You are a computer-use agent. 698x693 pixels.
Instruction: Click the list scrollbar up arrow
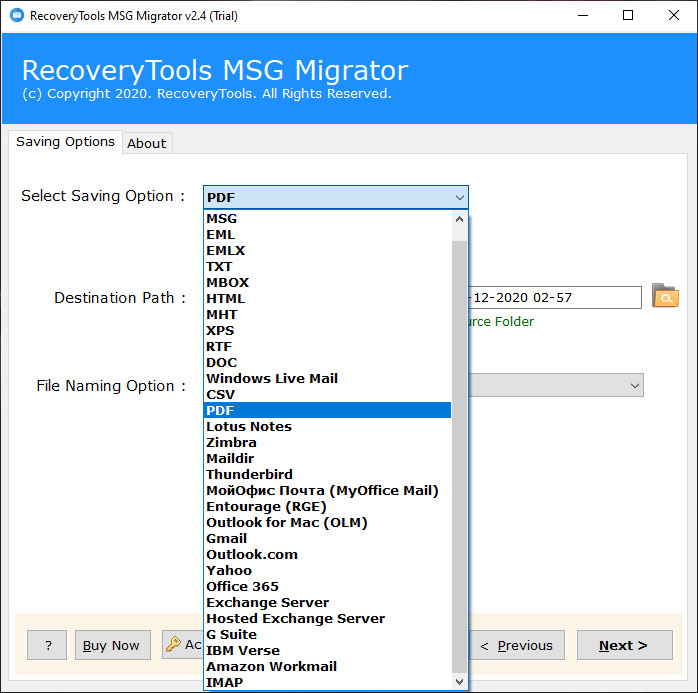click(x=459, y=219)
